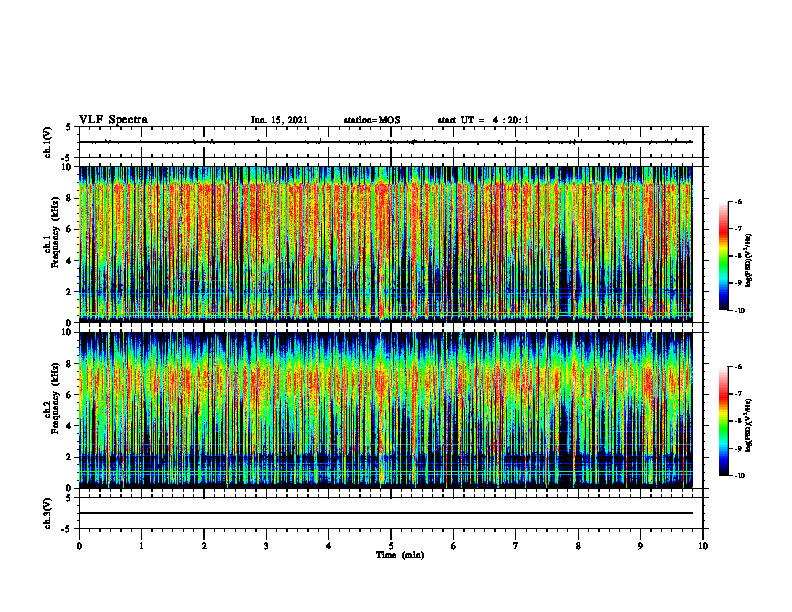Click inside the ch.2 spectrogram panel
Image resolution: width=792 pixels, height=612 pixels.
[x=386, y=410]
